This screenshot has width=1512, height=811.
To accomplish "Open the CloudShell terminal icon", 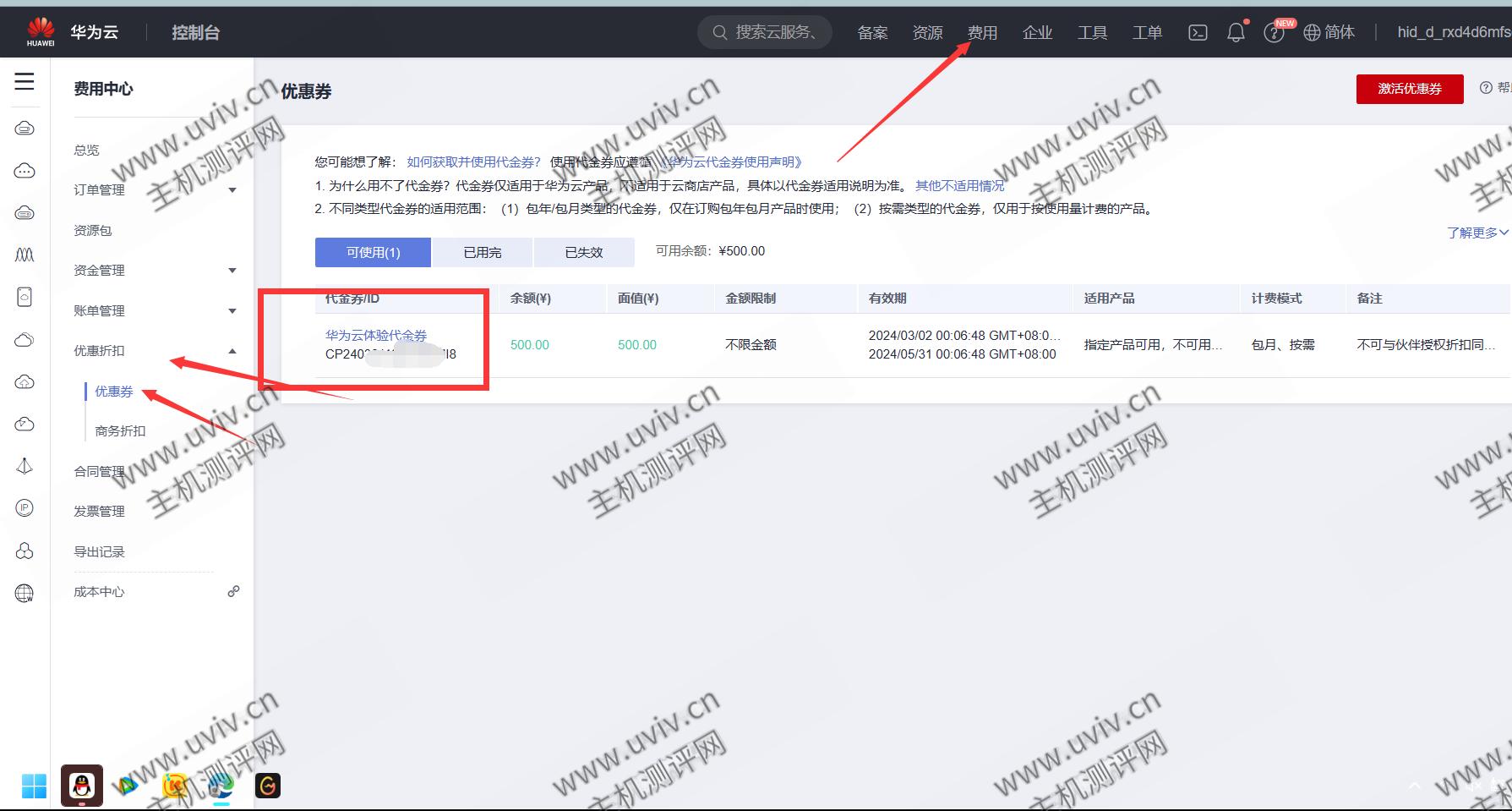I will (x=1198, y=32).
